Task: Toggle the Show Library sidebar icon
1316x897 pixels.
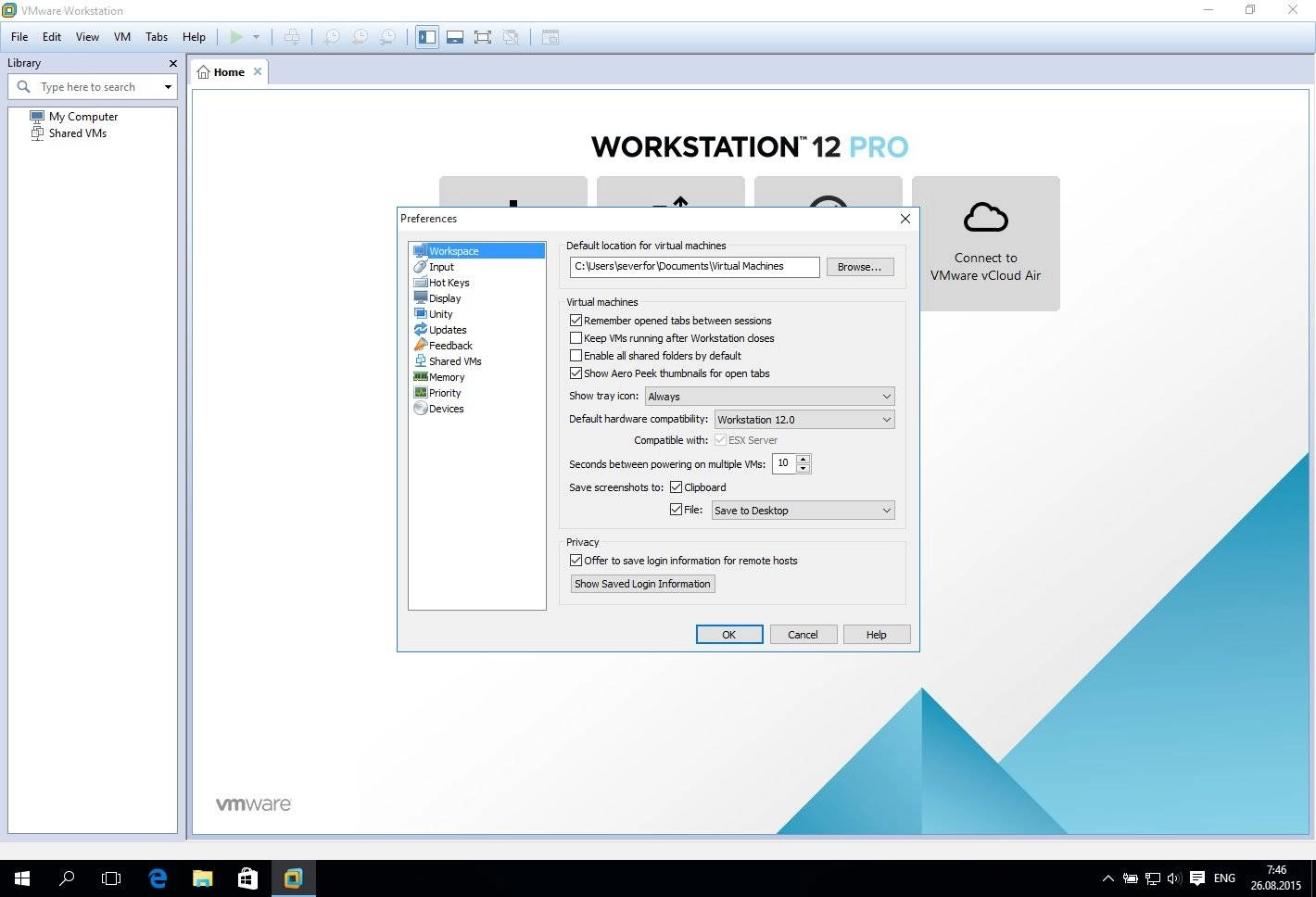Action: (x=427, y=37)
